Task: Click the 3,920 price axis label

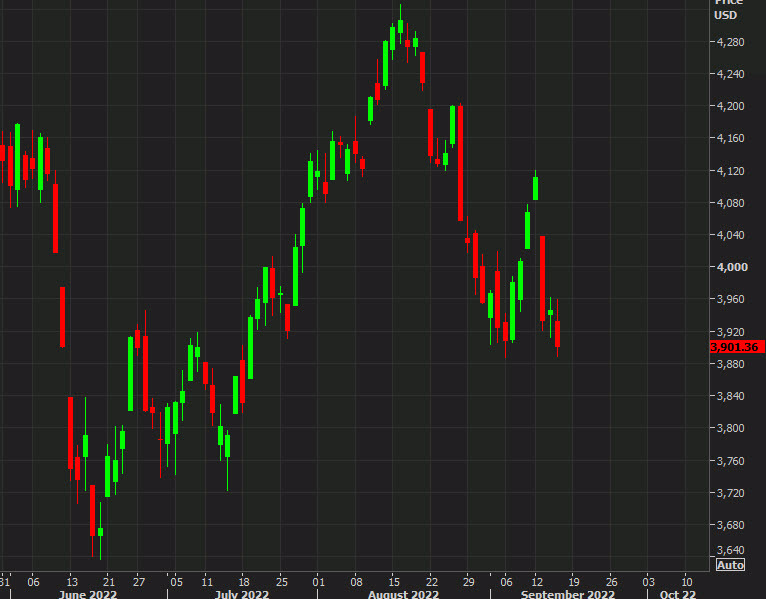Action: click(730, 332)
